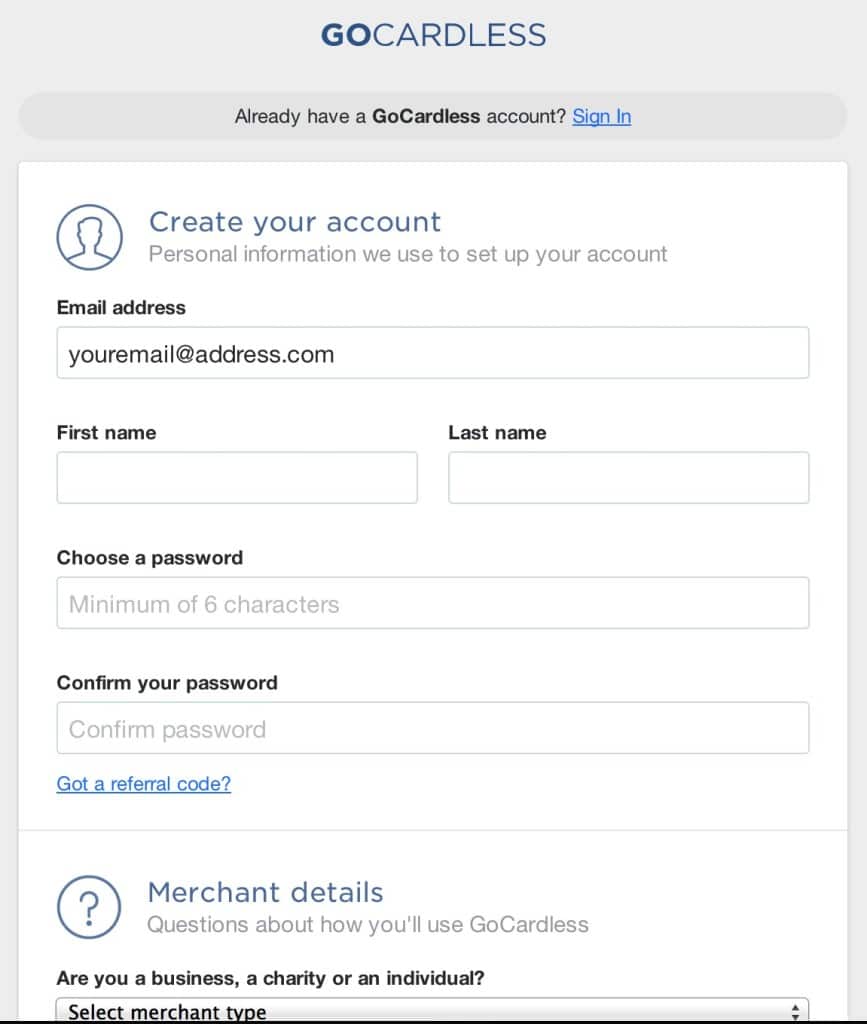Click the GoCardless logo at the top
Image resolution: width=867 pixels, height=1024 pixels.
coord(433,36)
